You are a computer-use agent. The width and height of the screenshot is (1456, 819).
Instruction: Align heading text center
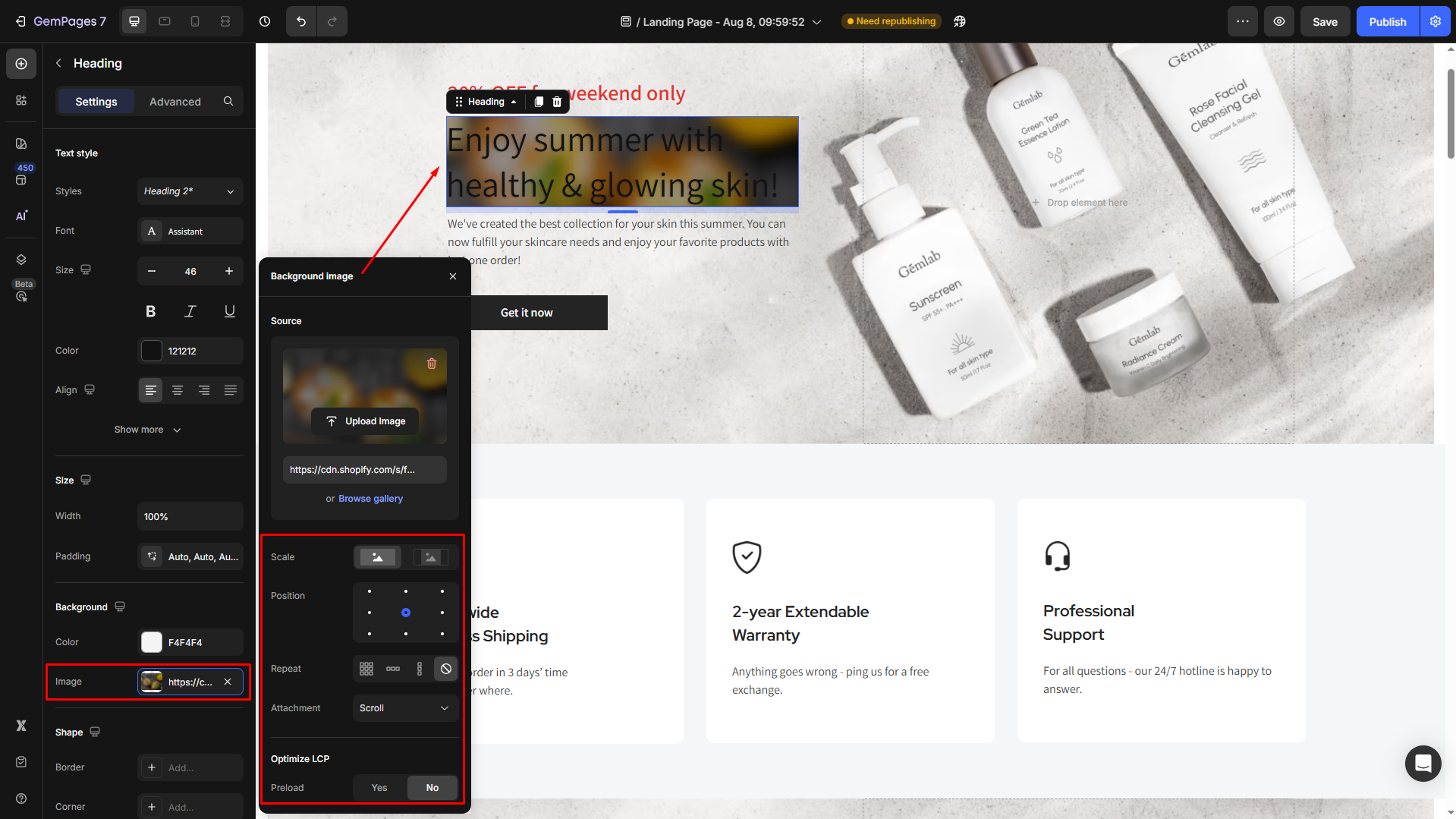[x=178, y=390]
